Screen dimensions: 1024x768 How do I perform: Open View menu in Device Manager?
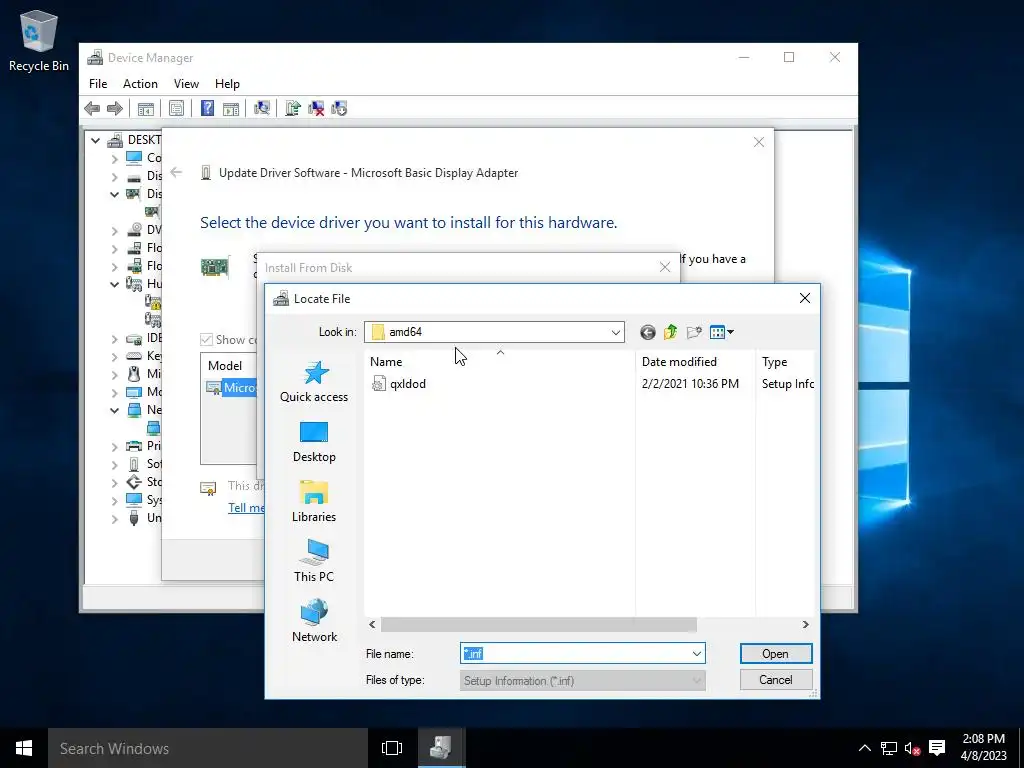186,84
